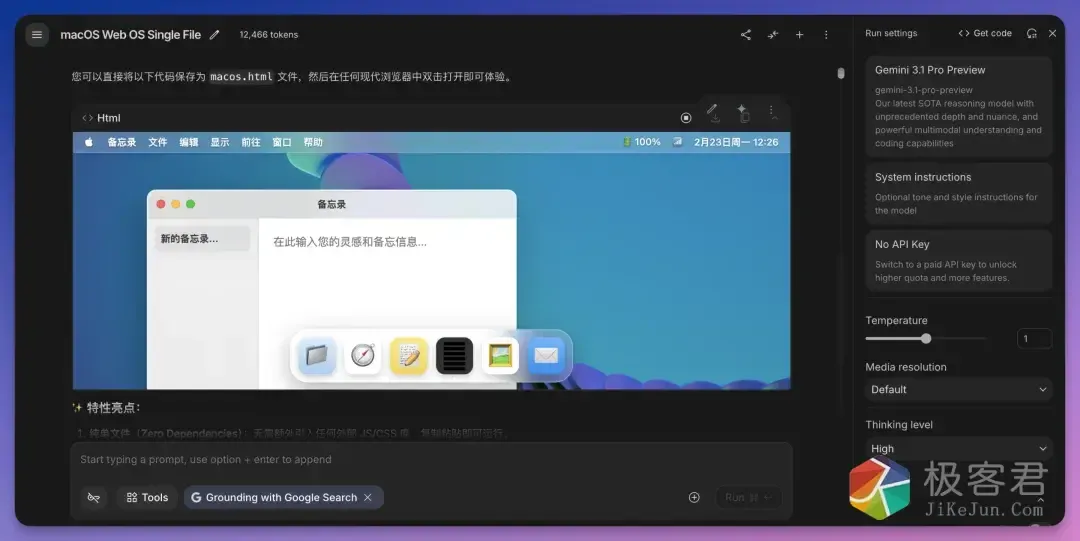Open the 窗口 menu
This screenshot has width=1080, height=541.
tap(282, 142)
